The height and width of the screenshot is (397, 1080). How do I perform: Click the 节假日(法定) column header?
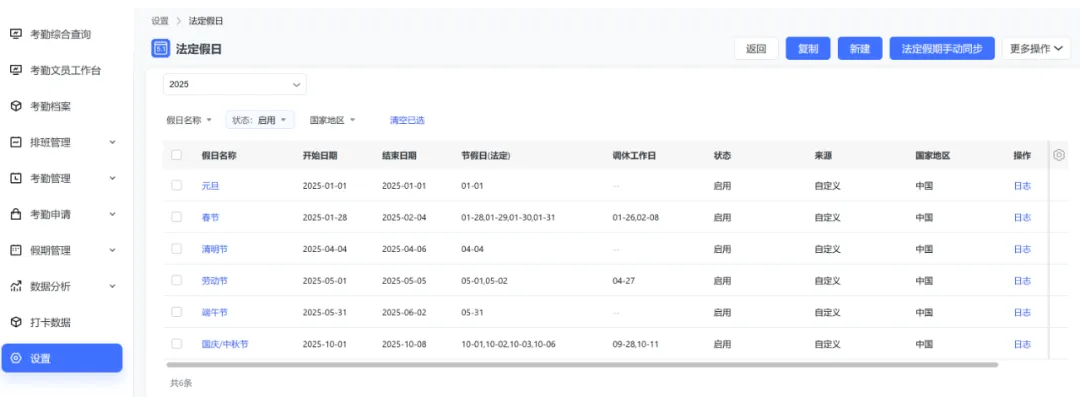click(x=486, y=156)
